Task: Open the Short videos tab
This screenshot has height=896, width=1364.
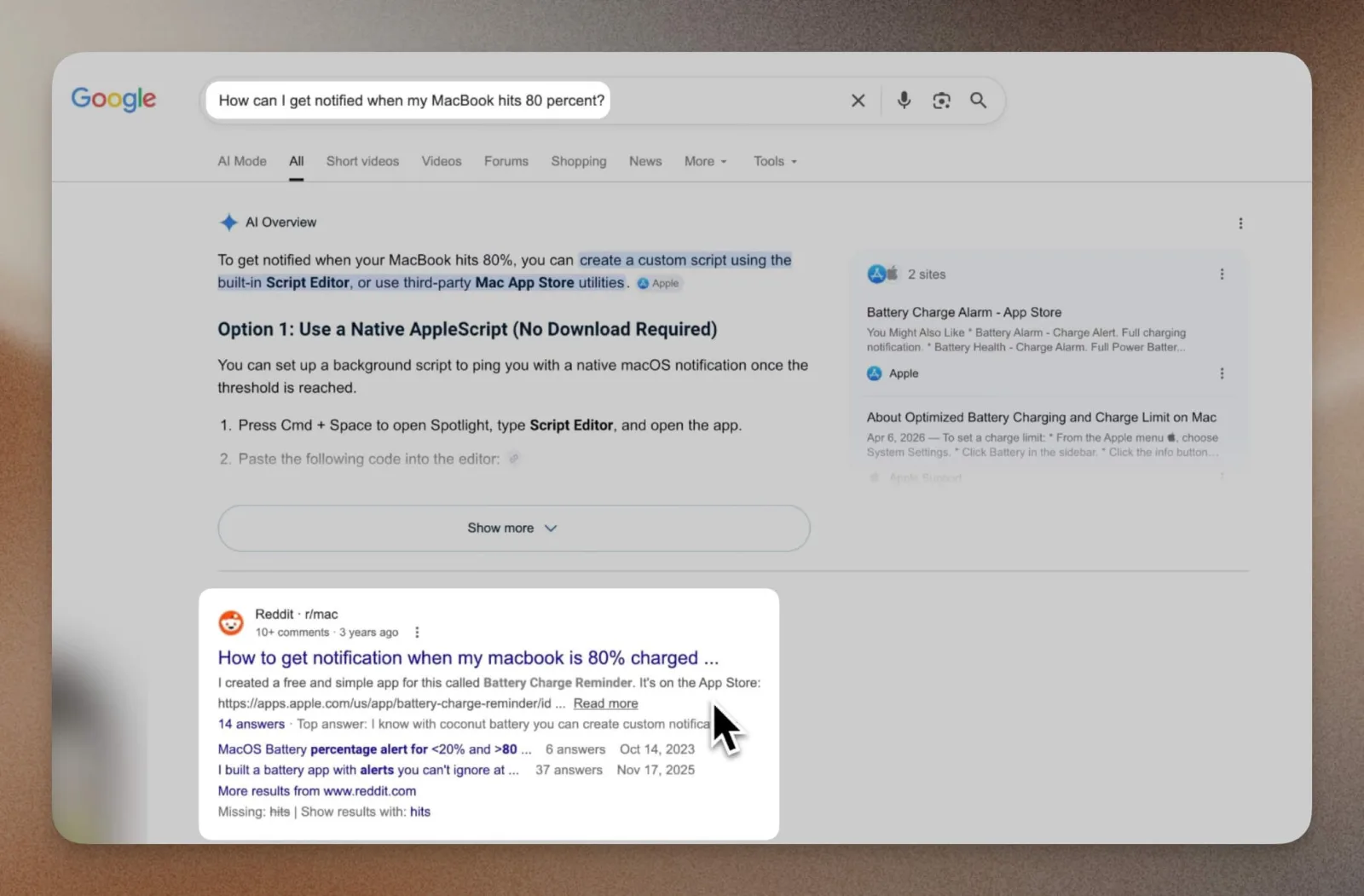Action: point(362,161)
